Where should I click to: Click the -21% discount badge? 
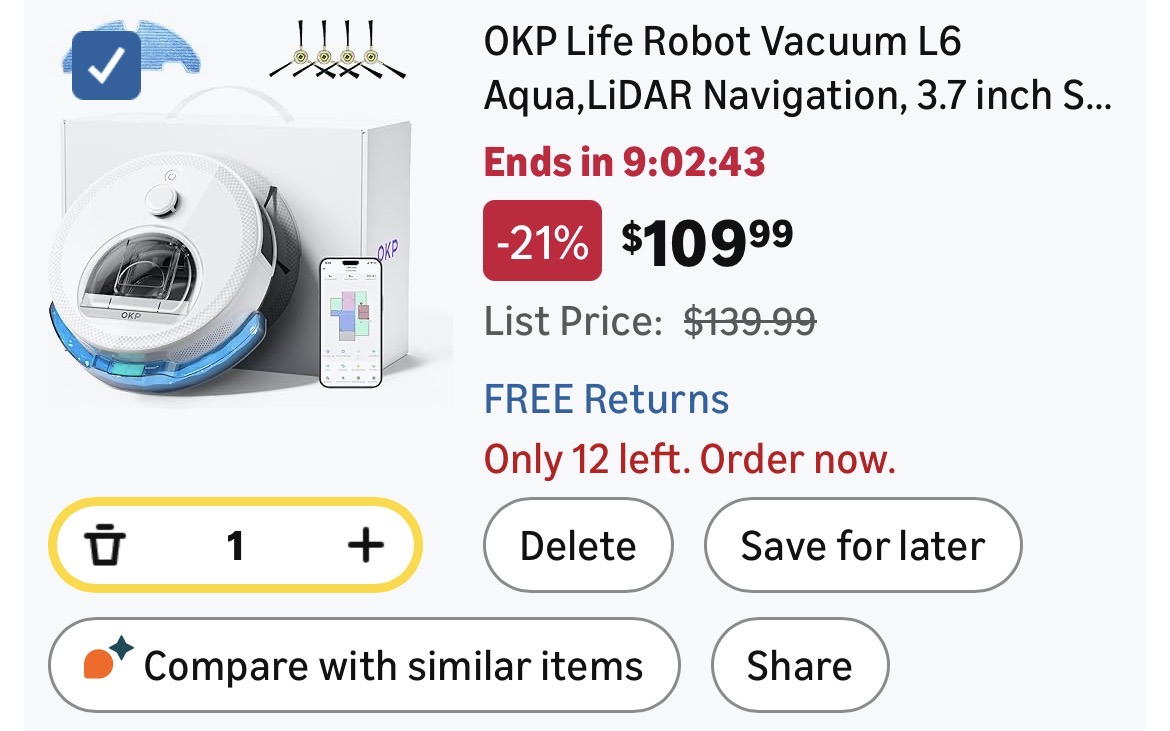[542, 240]
